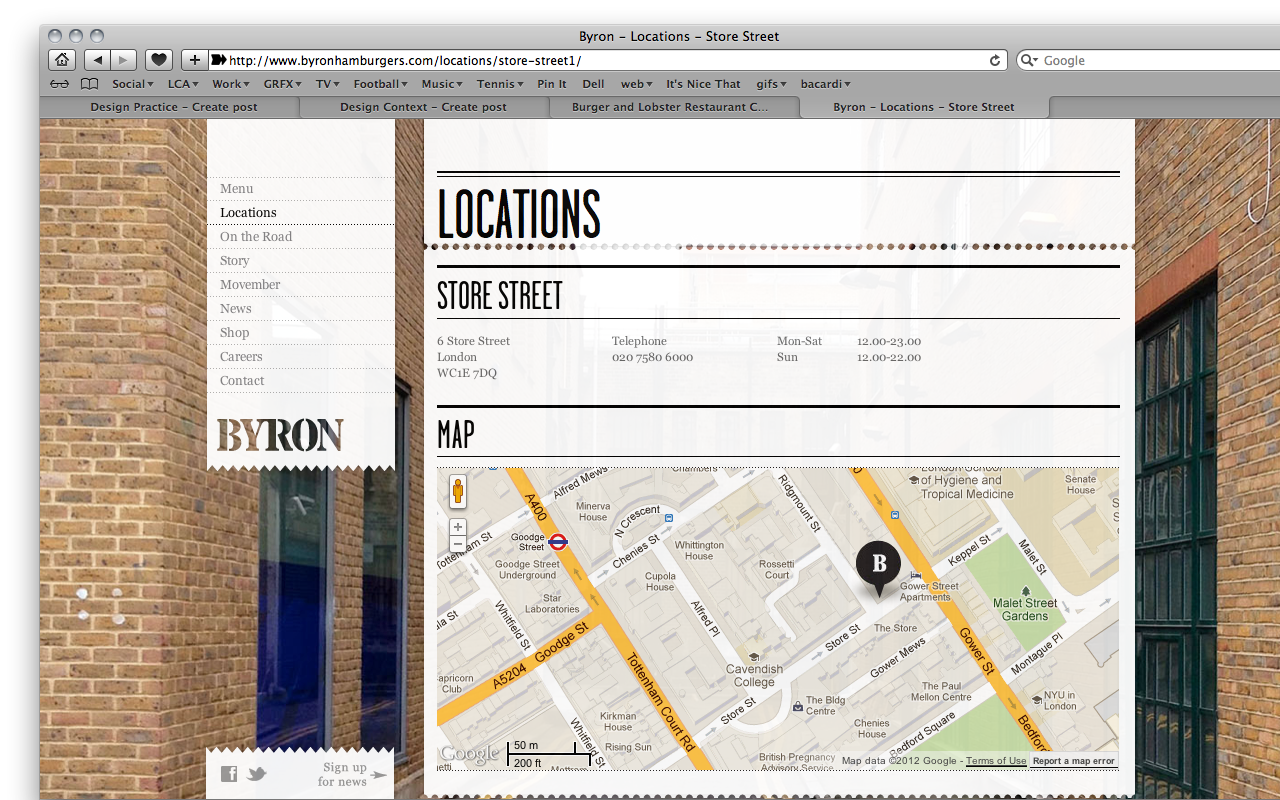Viewport: 1280px width, 800px height.
Task: Zoom in on the map with plus
Action: [458, 527]
